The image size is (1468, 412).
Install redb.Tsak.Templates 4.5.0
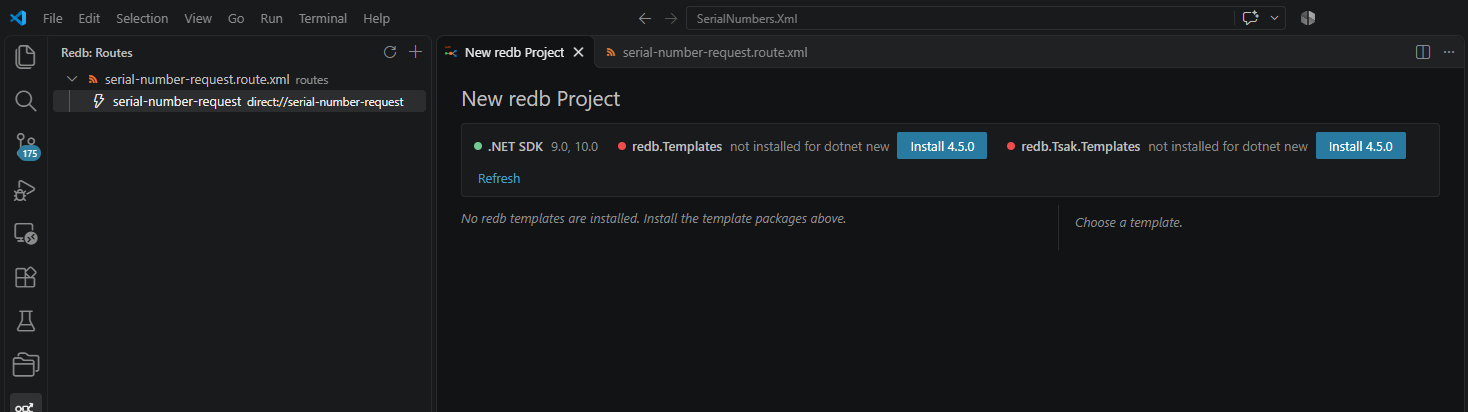1361,146
